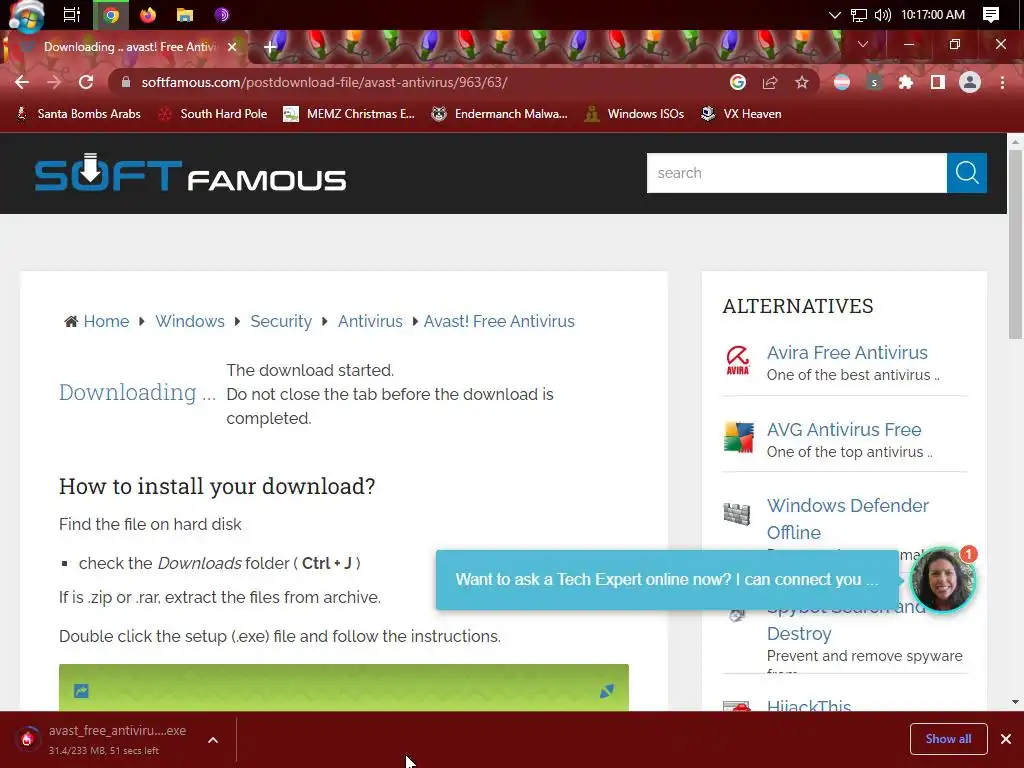Click the striped flag extension icon

tap(842, 82)
